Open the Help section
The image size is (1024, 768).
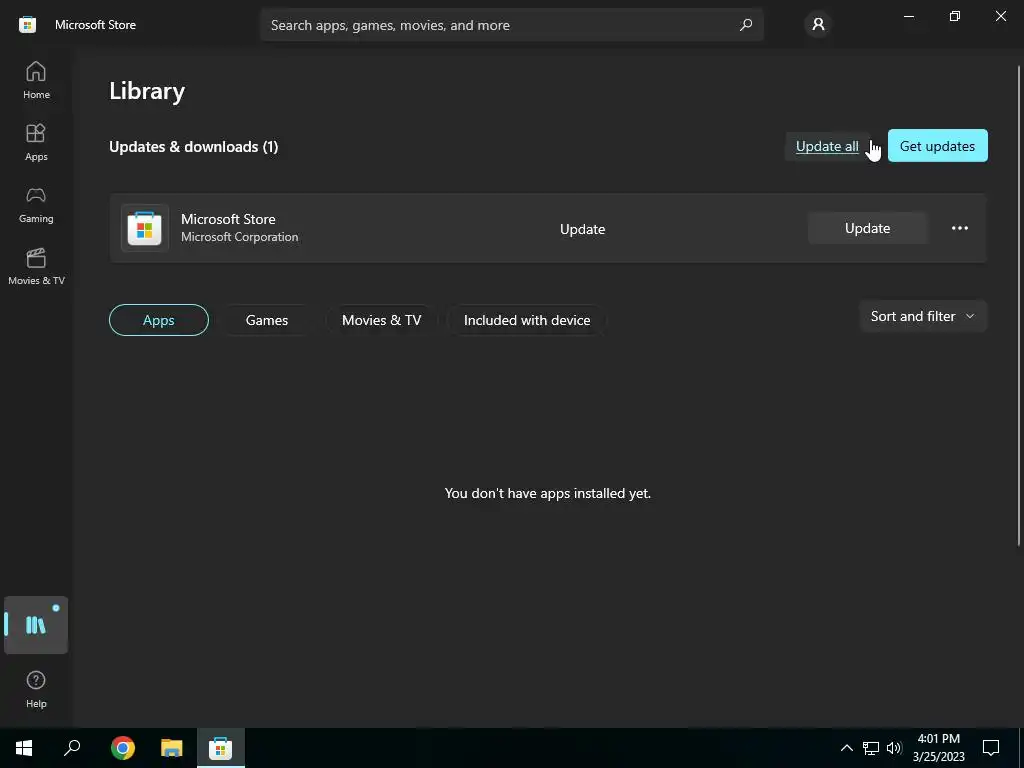[x=36, y=689]
